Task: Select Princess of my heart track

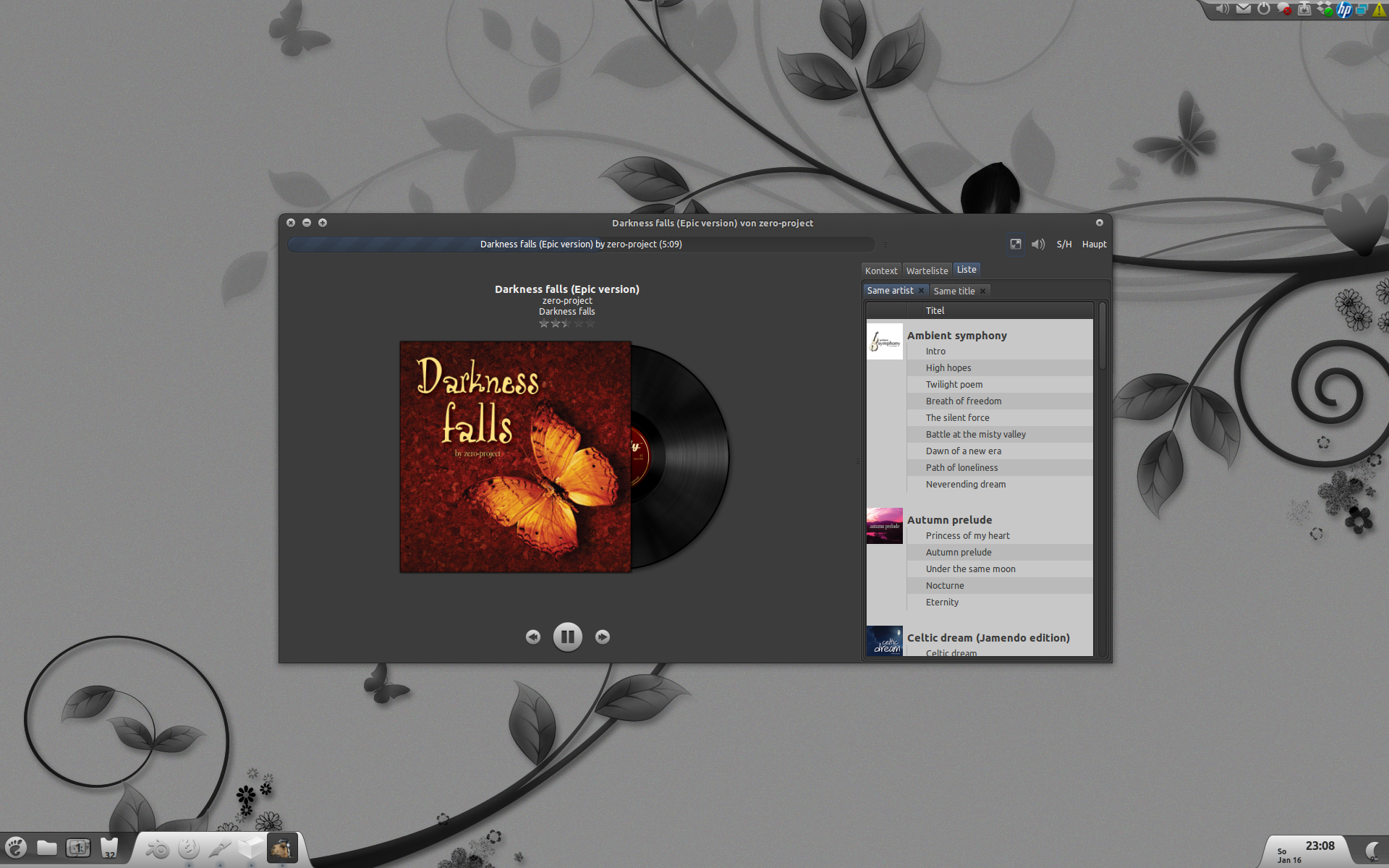Action: click(1000, 536)
